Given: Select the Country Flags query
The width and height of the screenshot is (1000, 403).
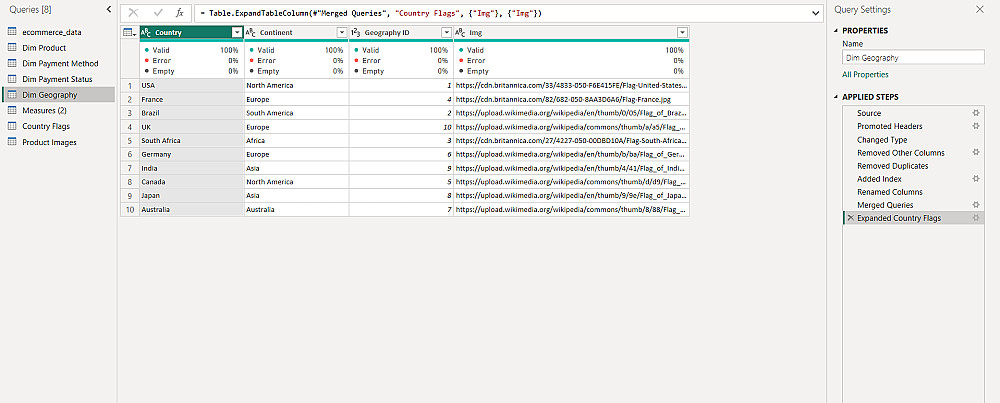Looking at the screenshot, I should click(x=44, y=126).
